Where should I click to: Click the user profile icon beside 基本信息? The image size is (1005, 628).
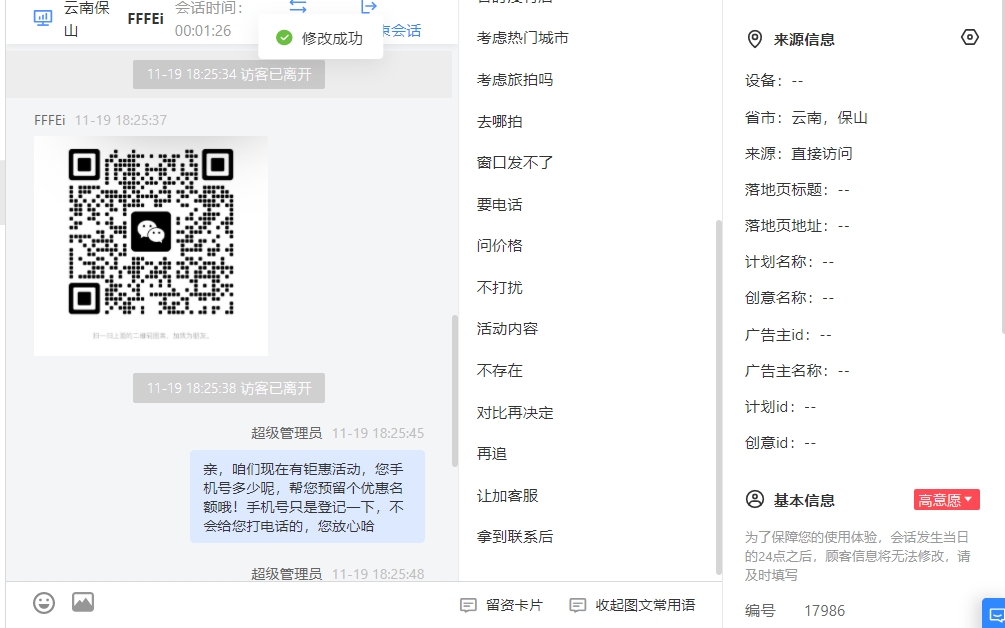click(x=755, y=499)
